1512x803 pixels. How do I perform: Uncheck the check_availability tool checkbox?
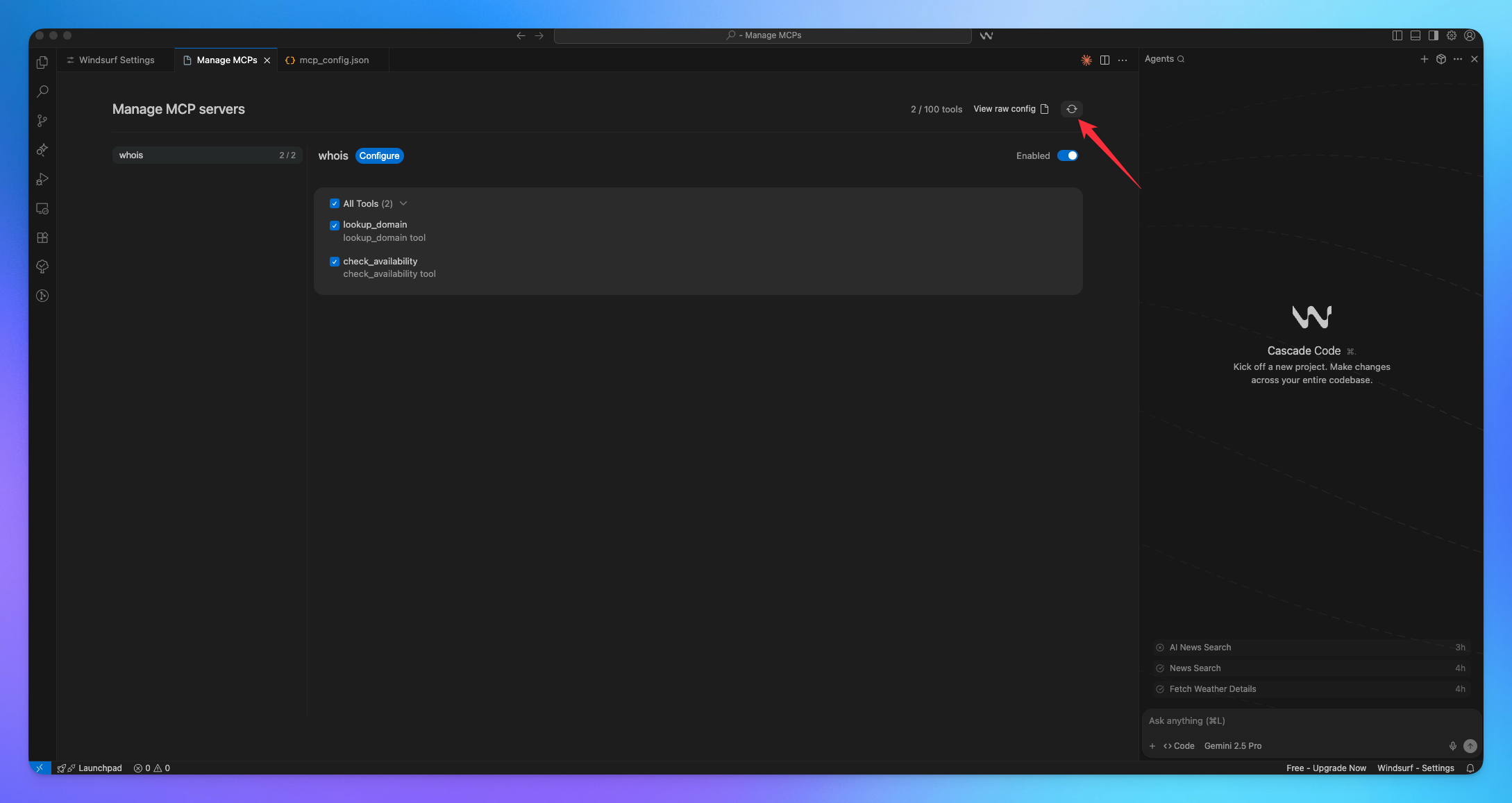(x=335, y=262)
